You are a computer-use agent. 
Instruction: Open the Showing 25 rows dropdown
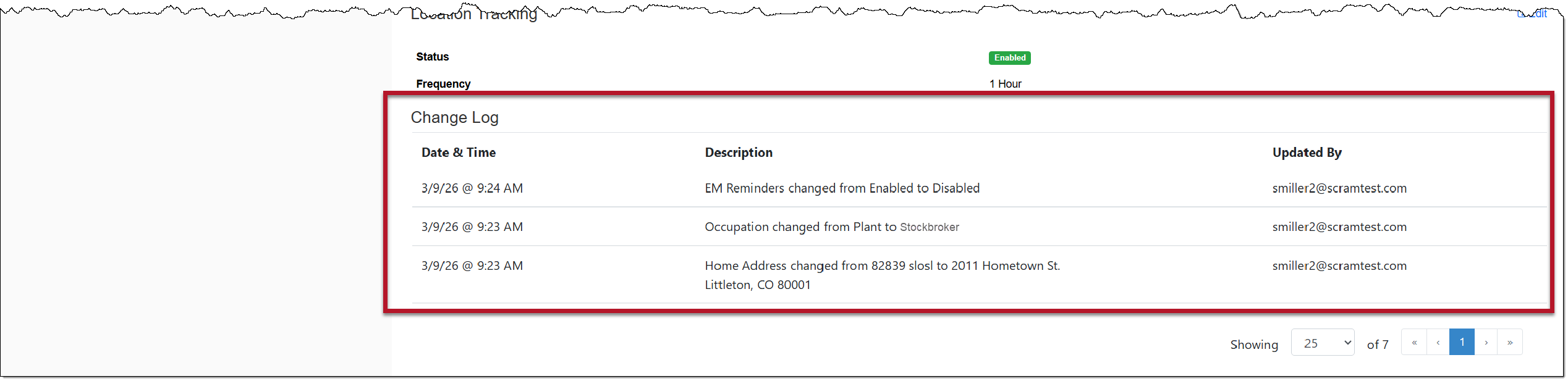click(1323, 343)
